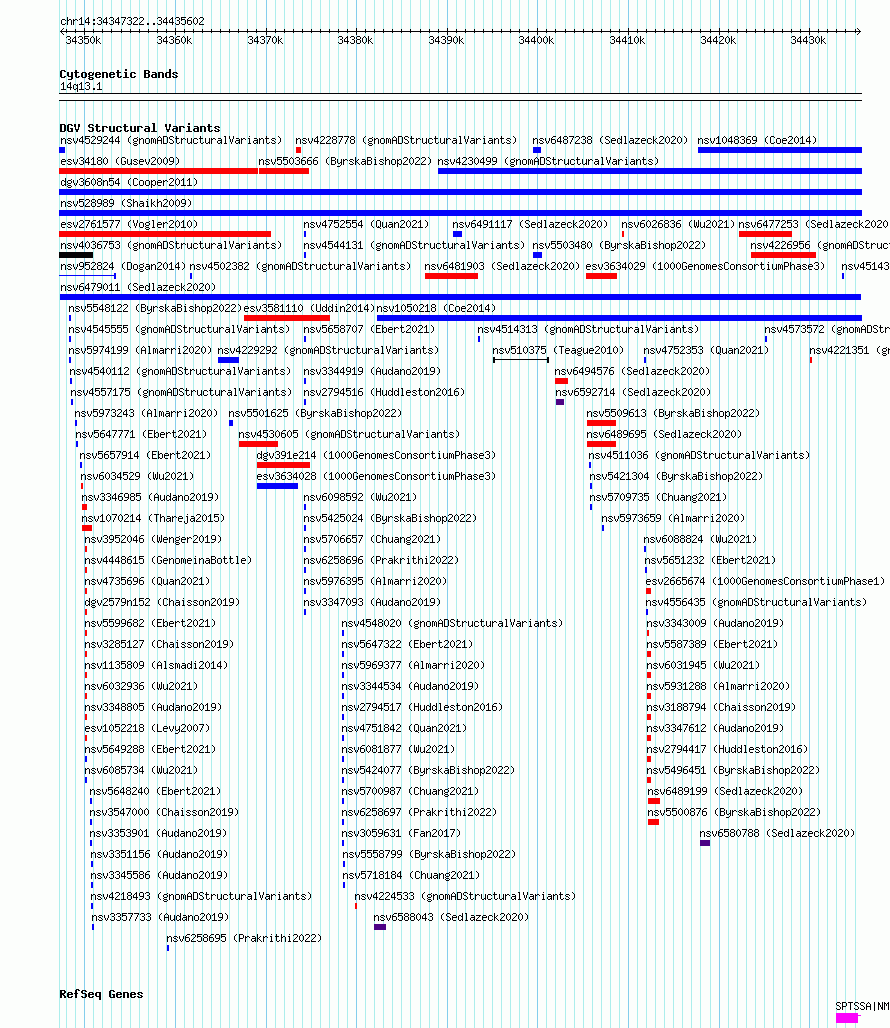This screenshot has height=1028, width=890.
Task: Click the Cytogenetic Bands track title
Action: [x=119, y=74]
